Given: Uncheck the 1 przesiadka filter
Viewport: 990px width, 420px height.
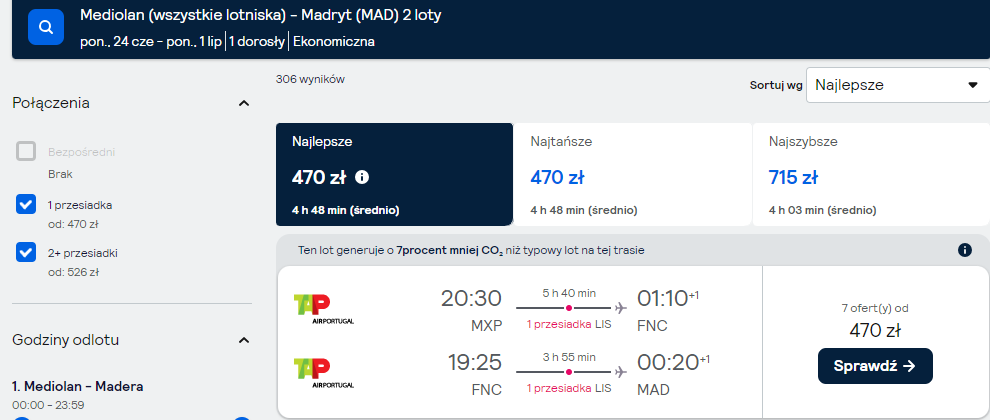Looking at the screenshot, I should tap(26, 205).
